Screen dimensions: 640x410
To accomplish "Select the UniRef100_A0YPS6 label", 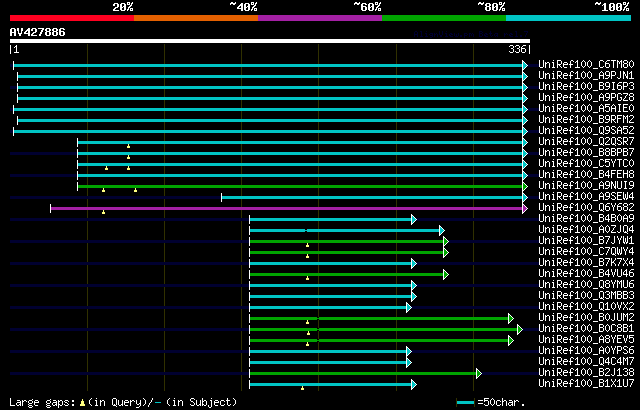I will [x=586, y=351].
